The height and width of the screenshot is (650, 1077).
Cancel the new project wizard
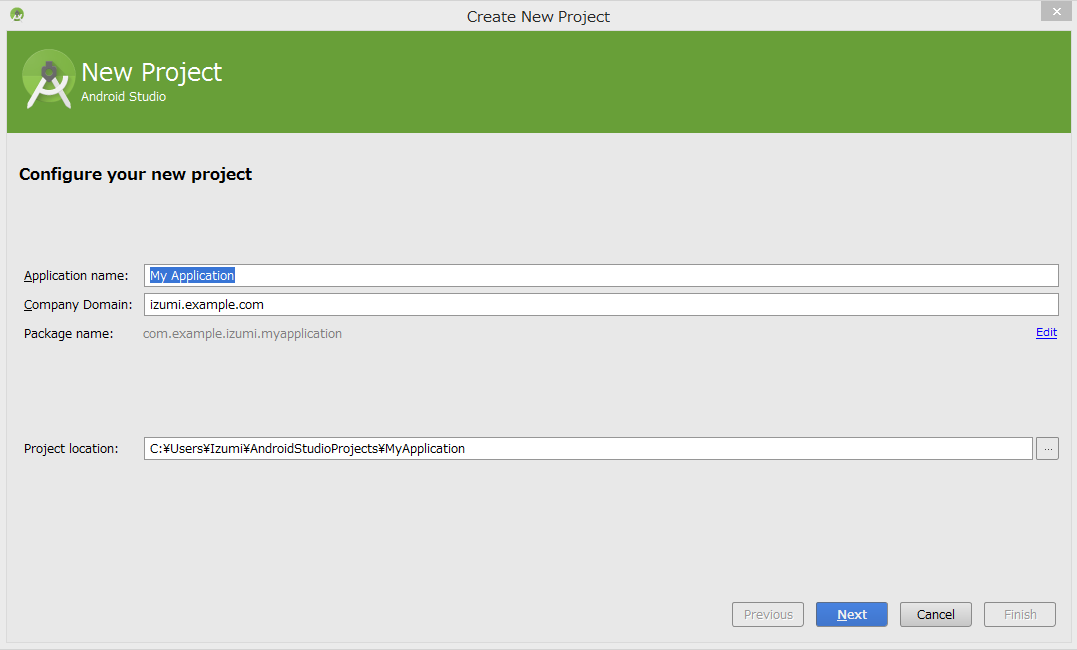tap(936, 614)
